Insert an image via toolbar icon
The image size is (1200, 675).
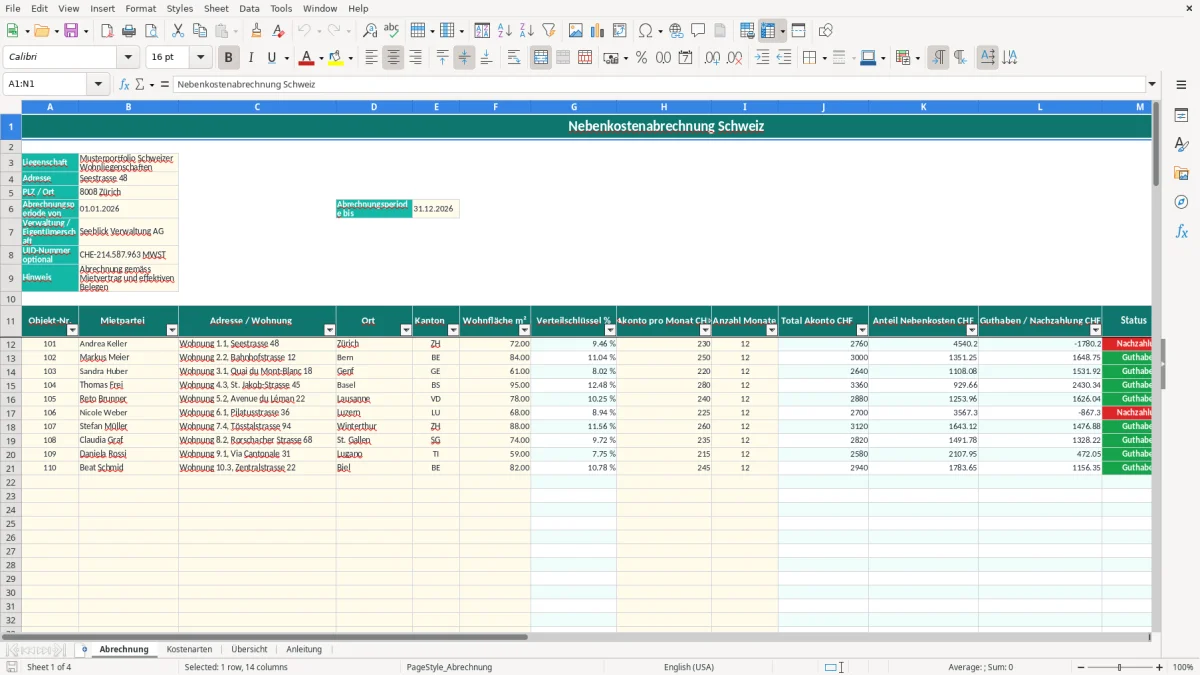576,31
